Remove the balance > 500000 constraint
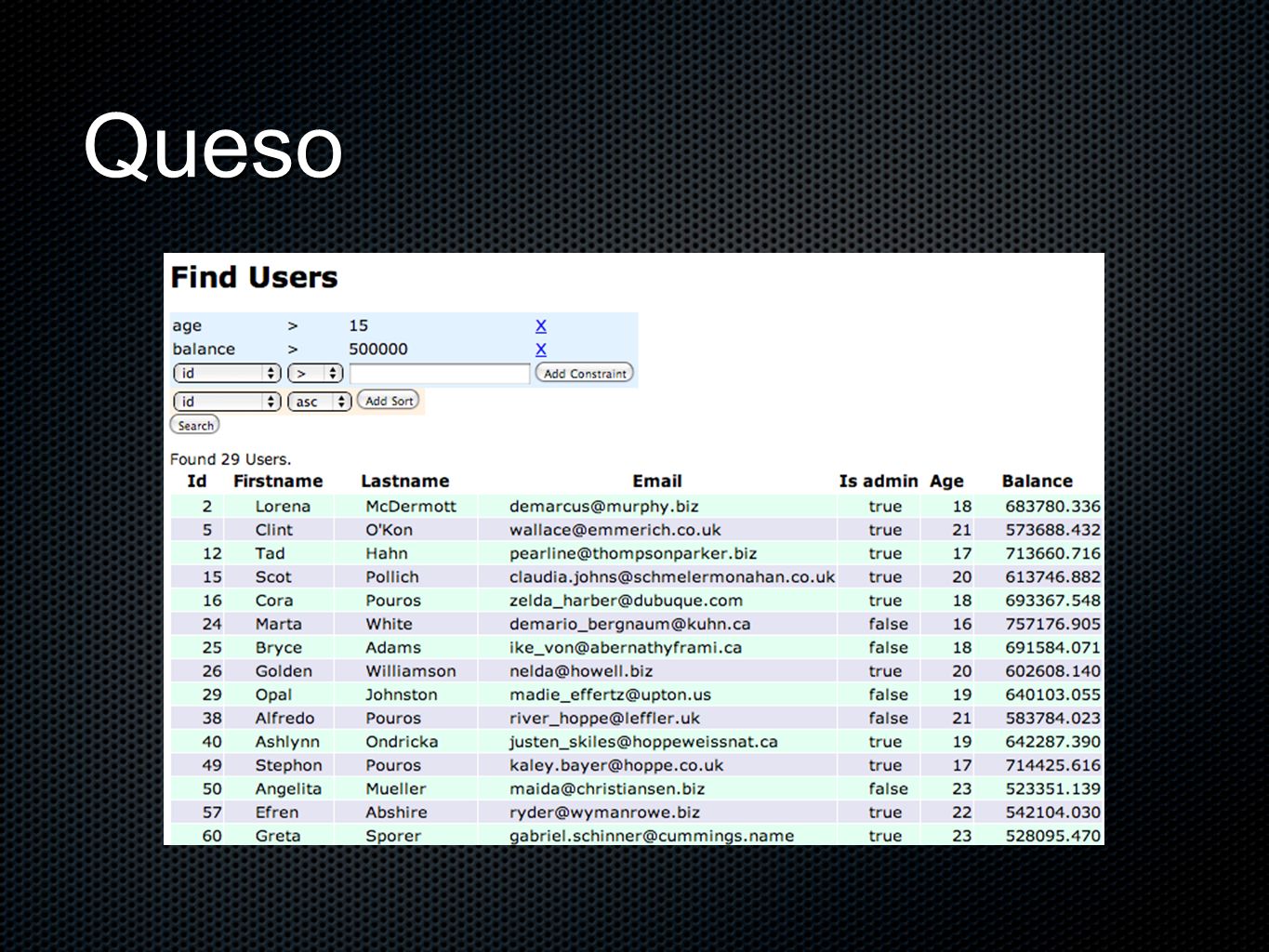This screenshot has width=1269, height=952. pos(541,350)
